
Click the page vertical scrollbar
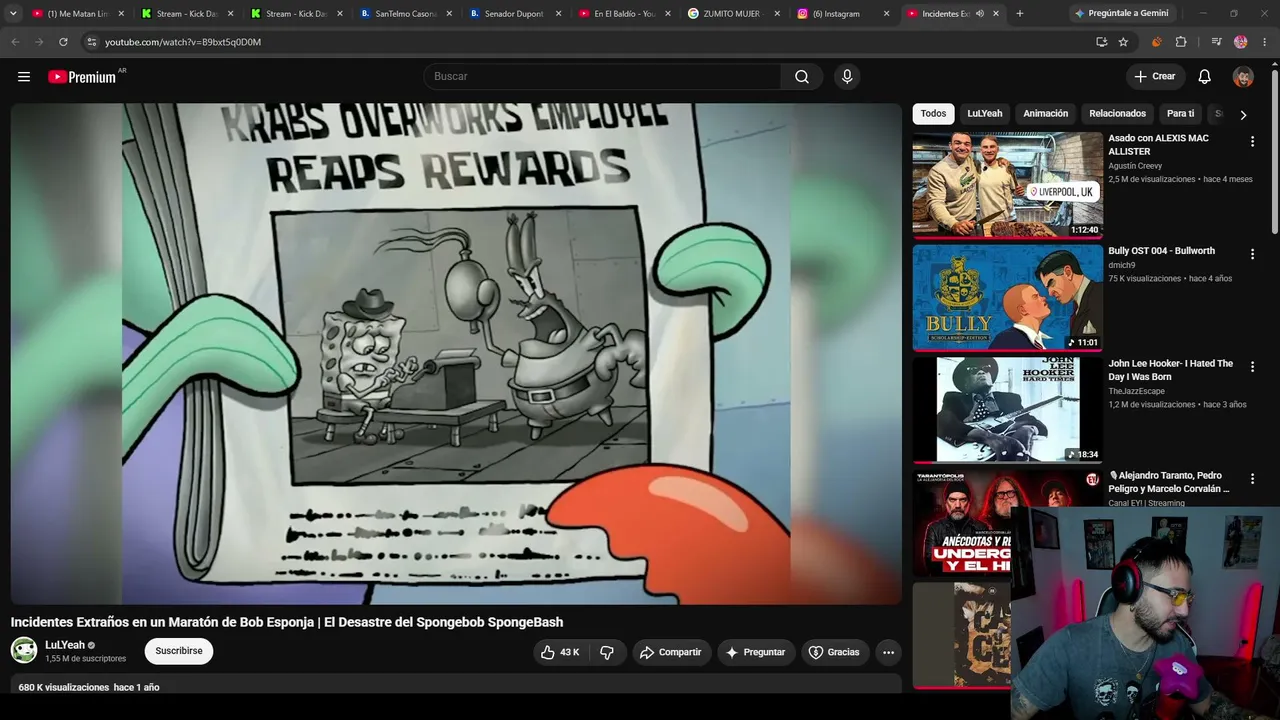pos(1275,150)
